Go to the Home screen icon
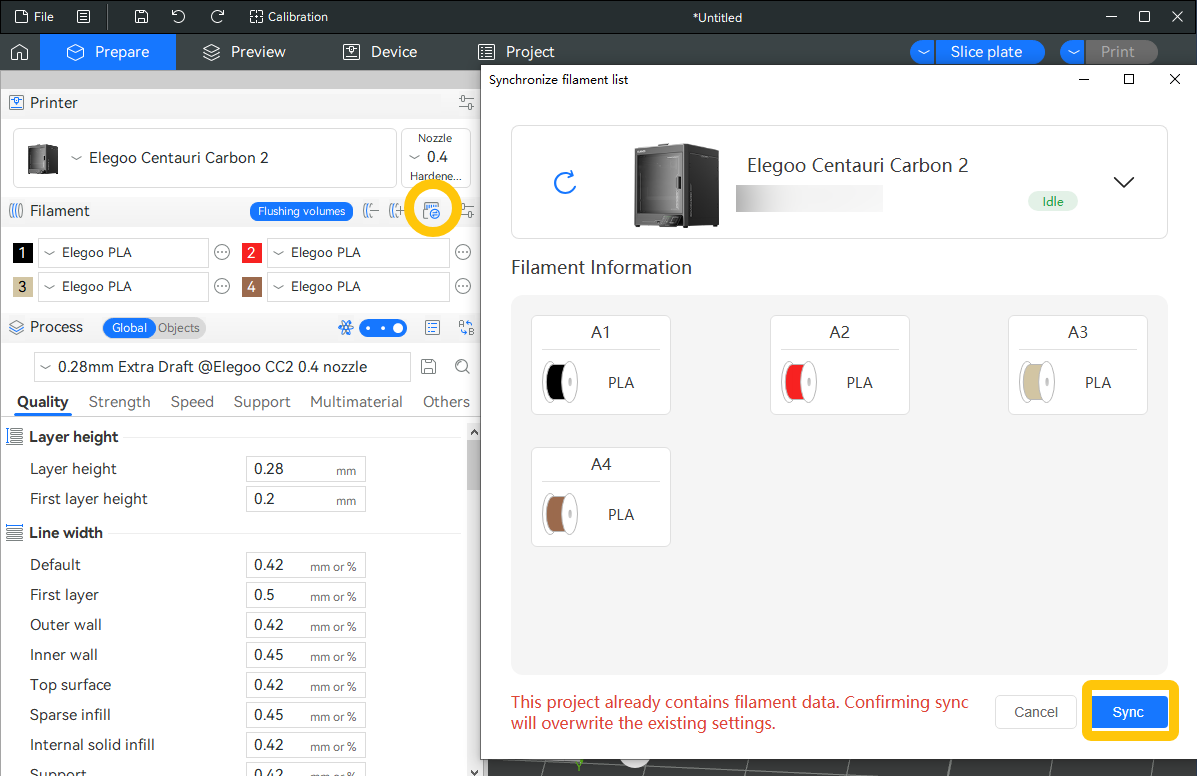 (x=20, y=52)
